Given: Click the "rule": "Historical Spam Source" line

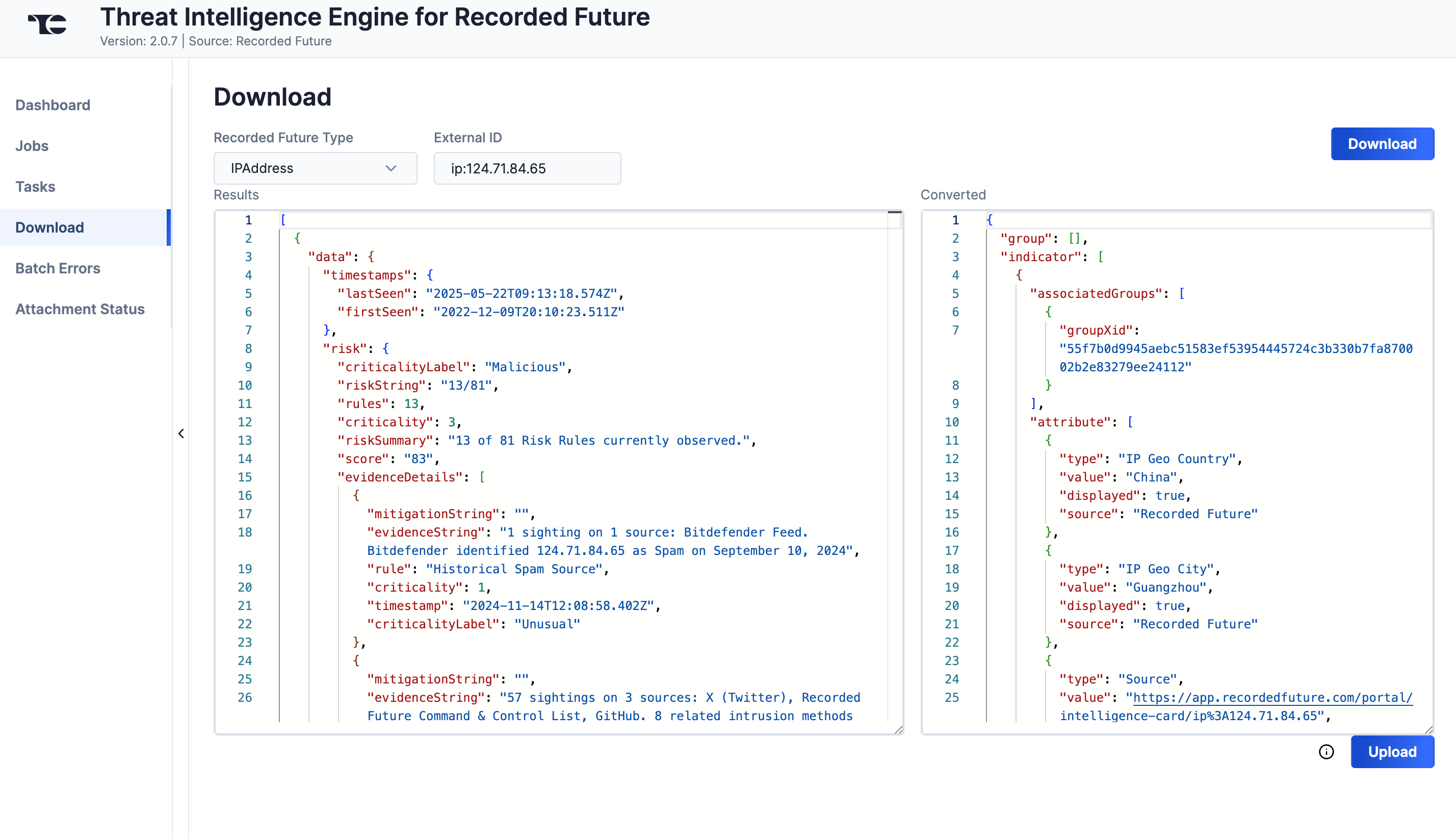Looking at the screenshot, I should point(488,569).
